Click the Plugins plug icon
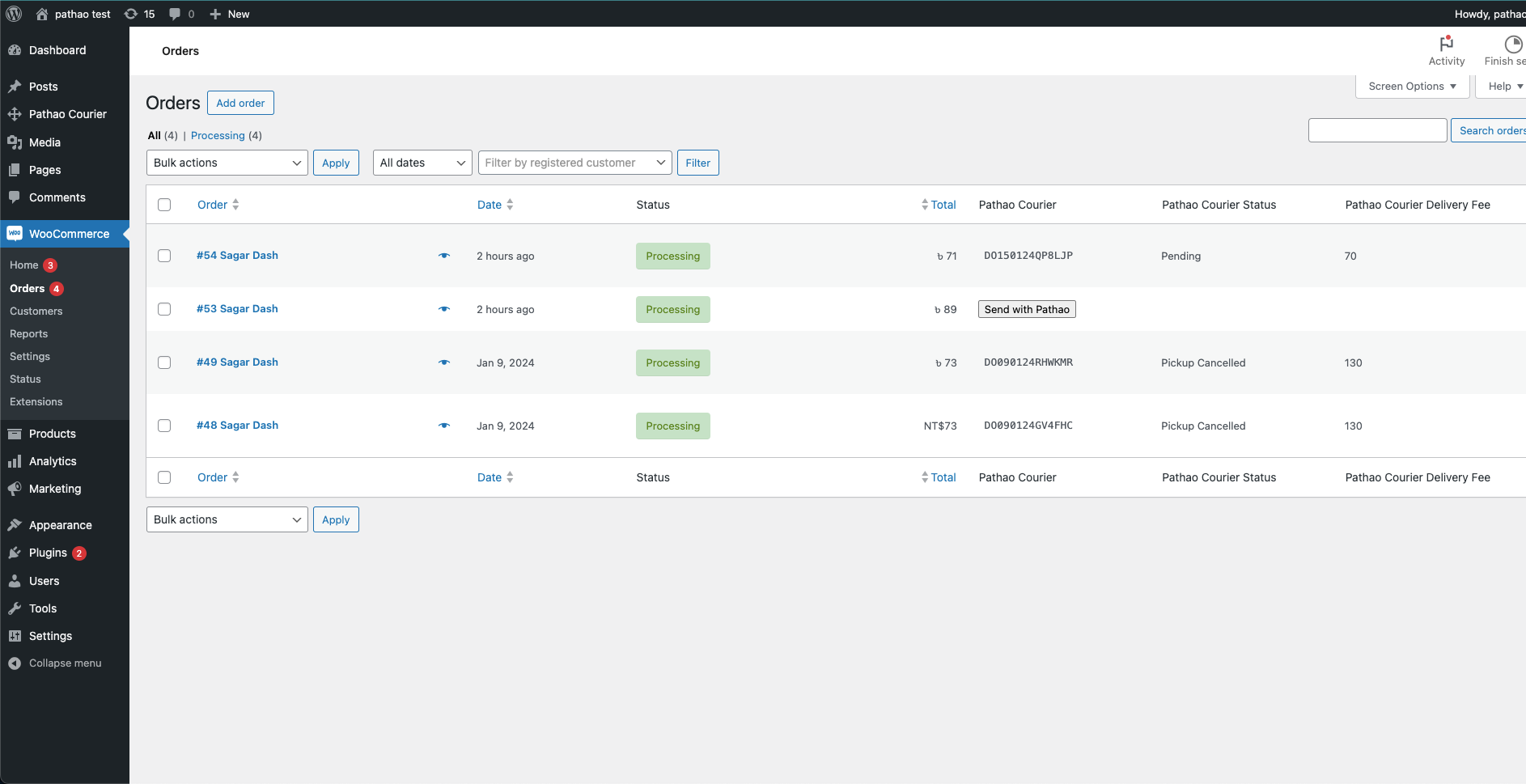 pyautogui.click(x=15, y=553)
